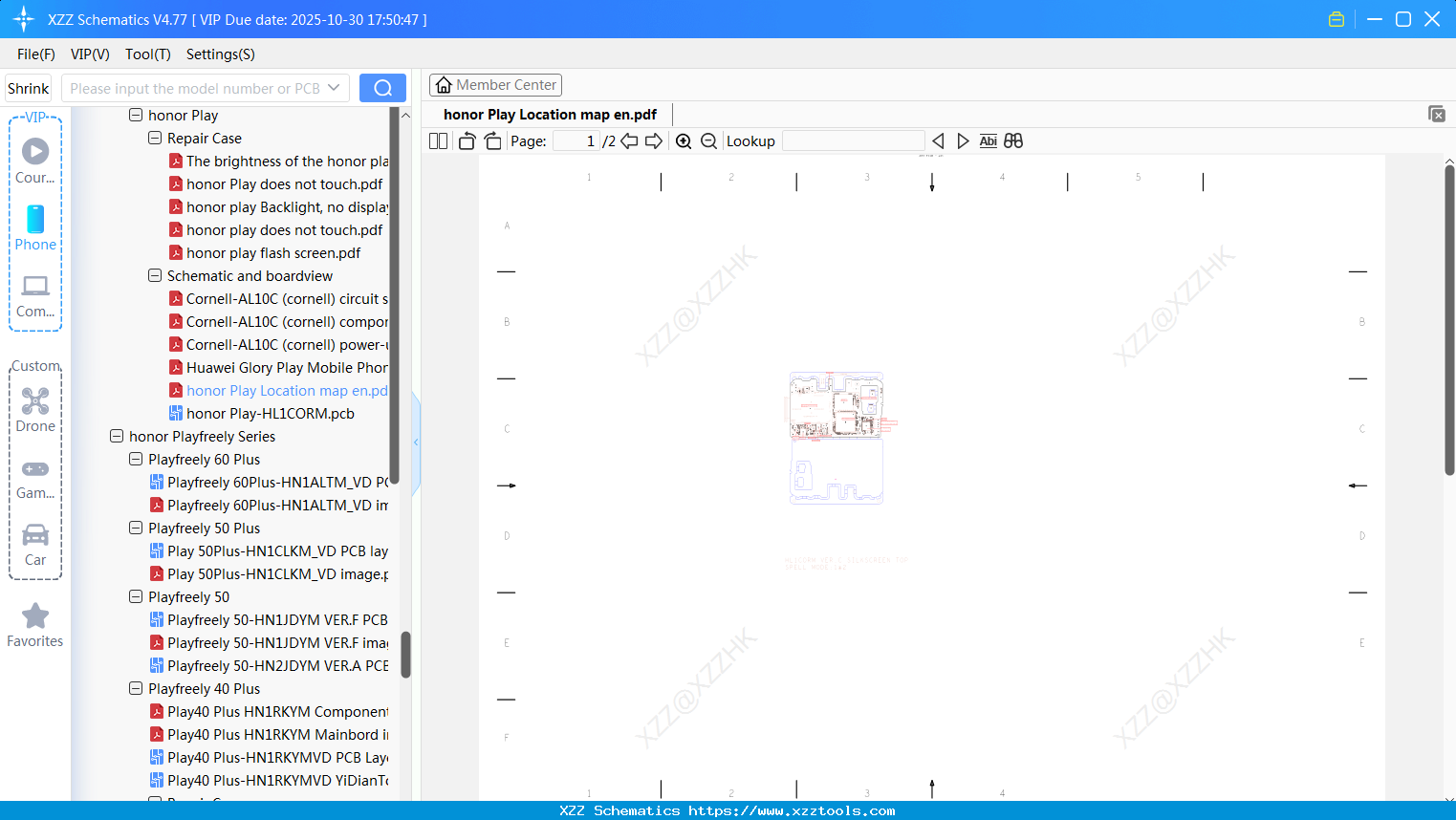Zoom out of the PDF
Image resolution: width=1456 pixels, height=820 pixels.
pyautogui.click(x=708, y=141)
